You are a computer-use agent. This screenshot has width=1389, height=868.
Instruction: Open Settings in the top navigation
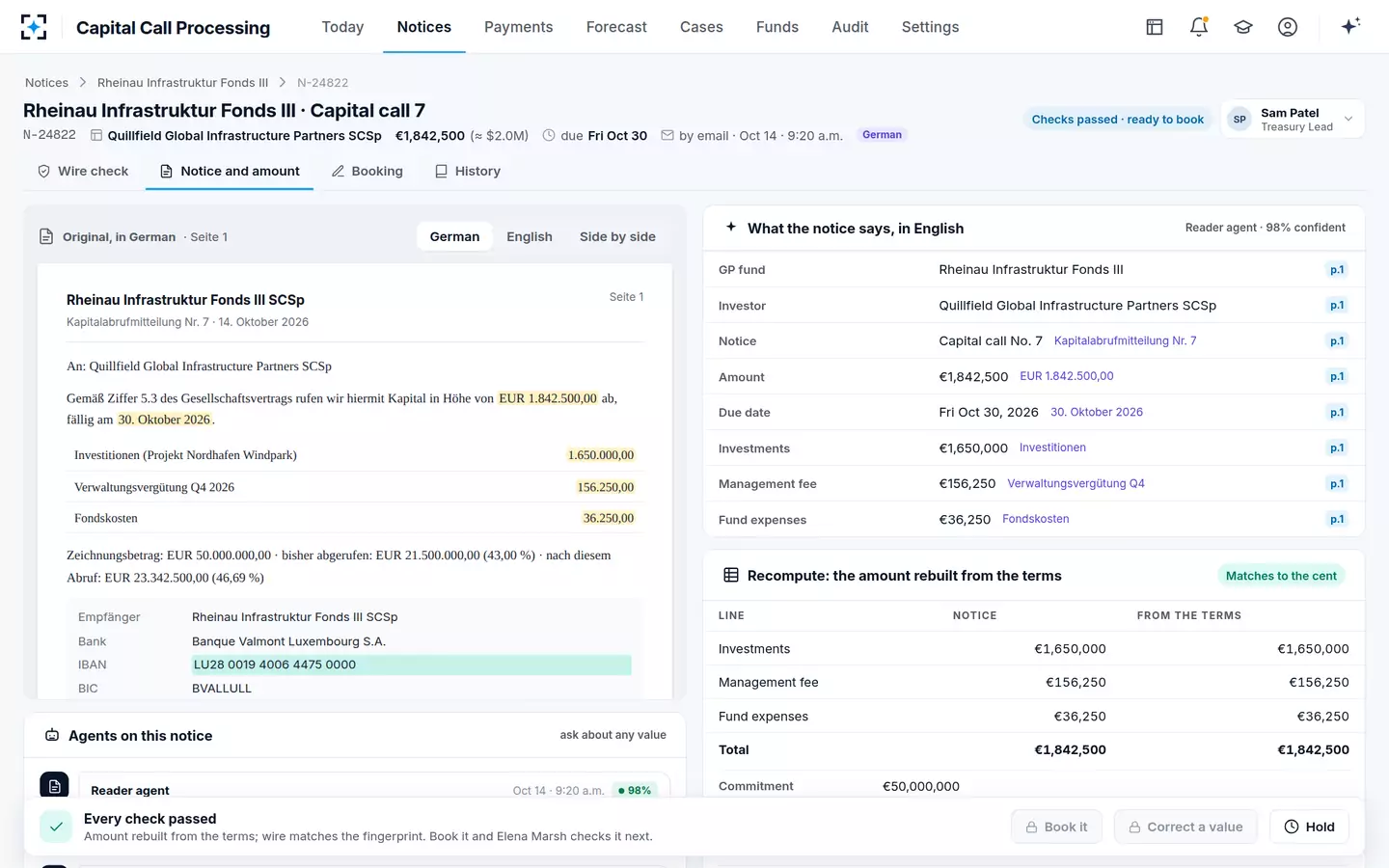[x=930, y=27]
